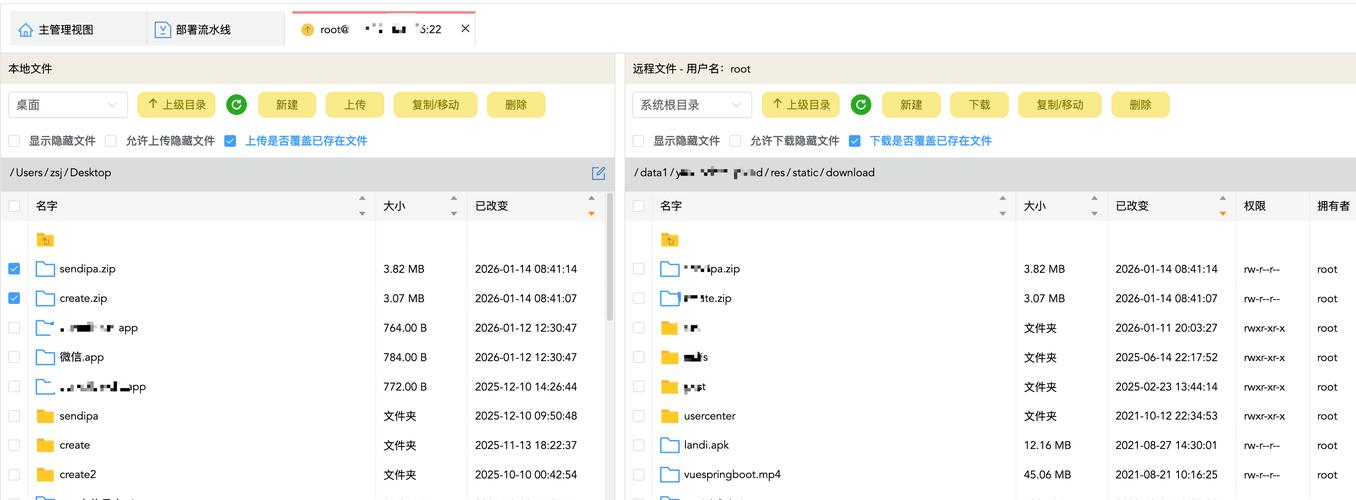Click local 新建 button
The height and width of the screenshot is (500, 1356).
[287, 105]
